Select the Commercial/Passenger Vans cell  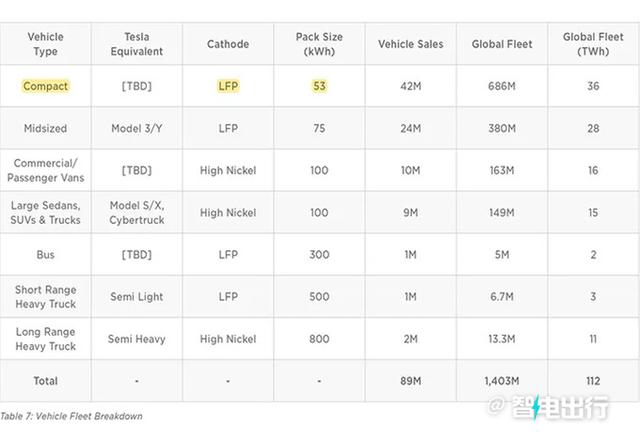(x=45, y=171)
